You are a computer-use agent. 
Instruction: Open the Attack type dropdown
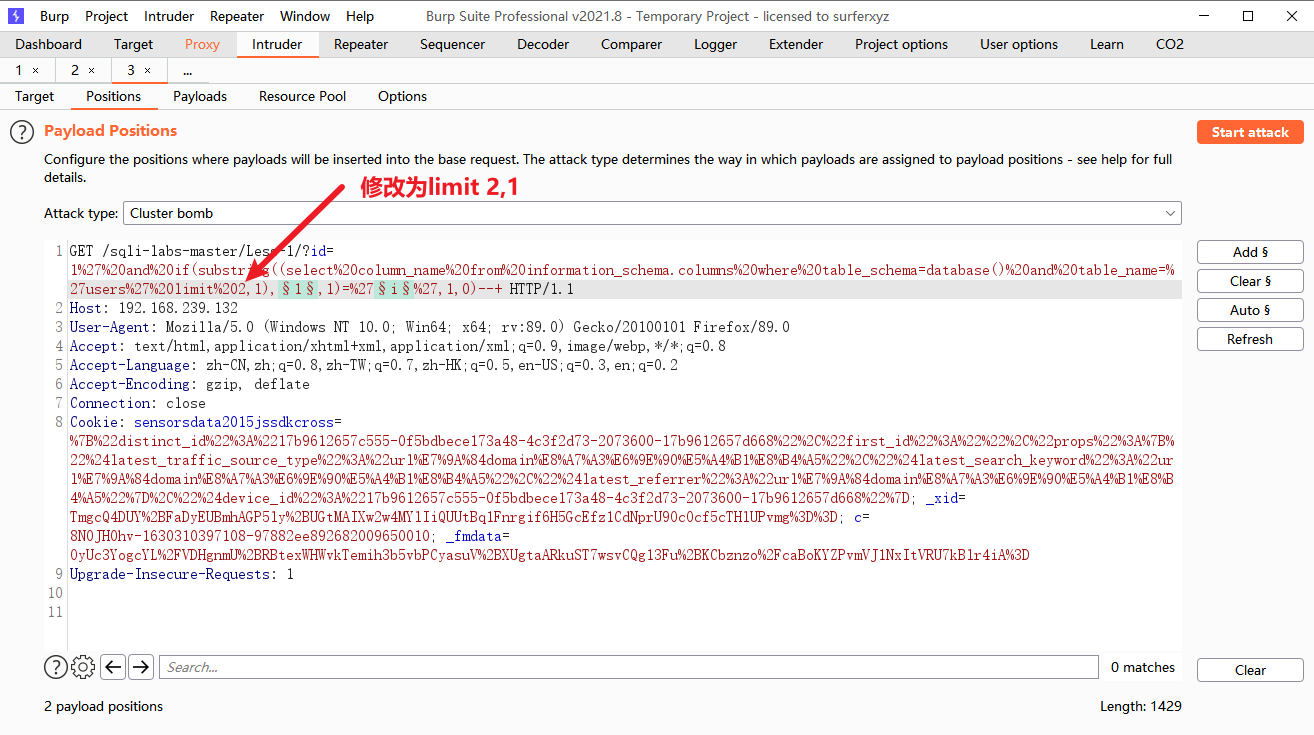point(652,213)
